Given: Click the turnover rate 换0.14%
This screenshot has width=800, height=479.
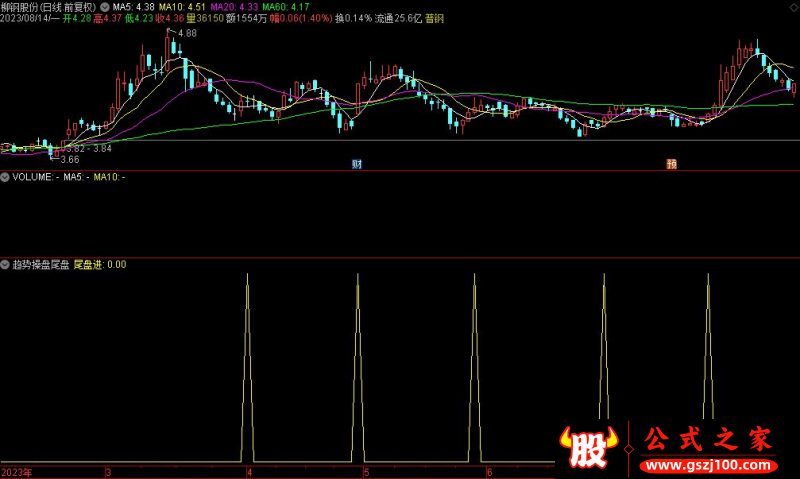Looking at the screenshot, I should click(x=354, y=18).
